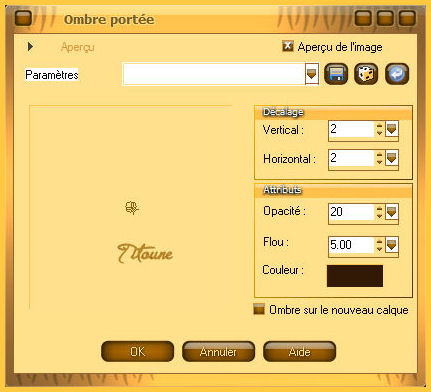Open the Vertical offset slider drop arrow

392,129
